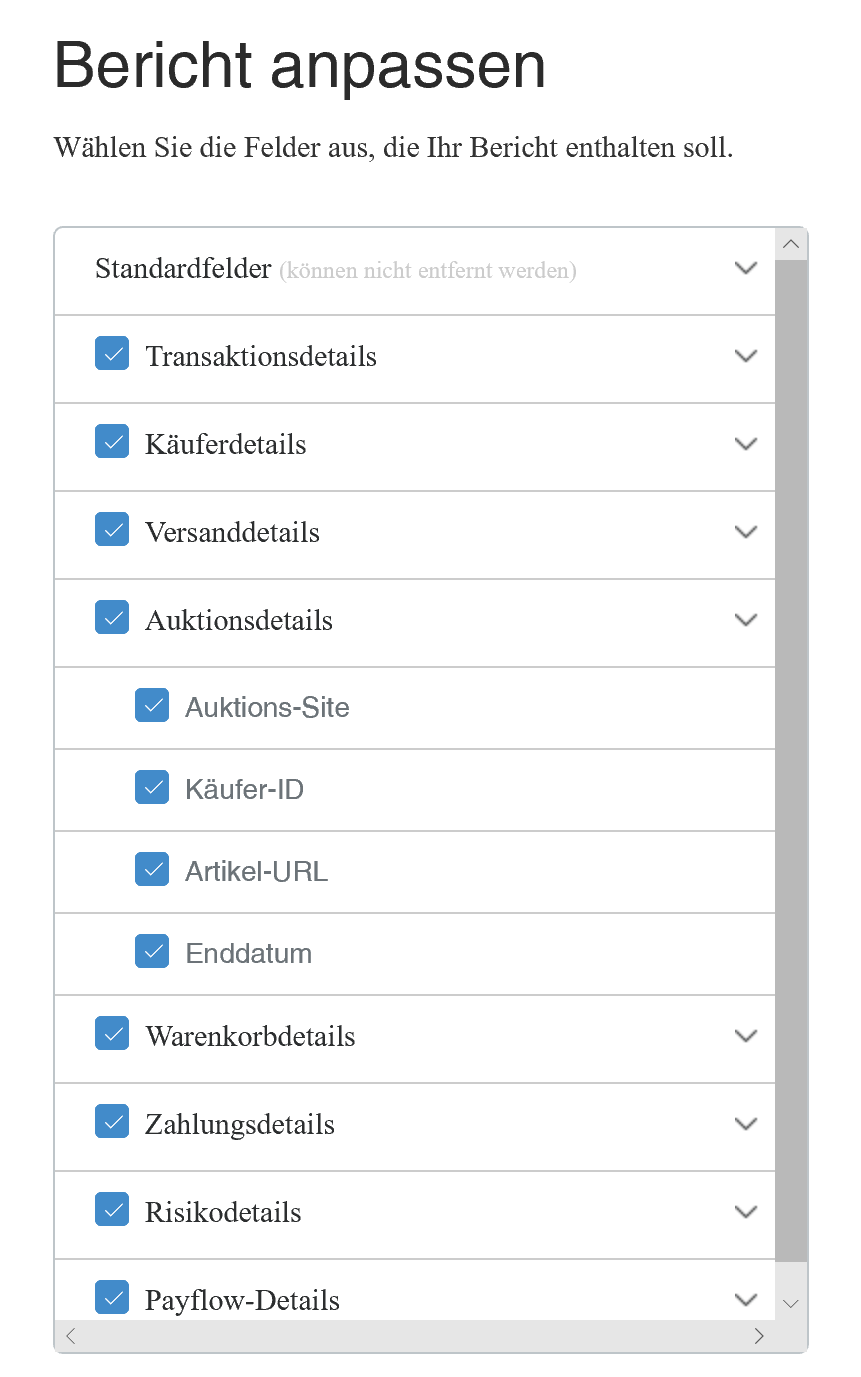This screenshot has height=1377, width=861.
Task: Expand the Warenkorbdetails chevron
Action: (746, 1036)
